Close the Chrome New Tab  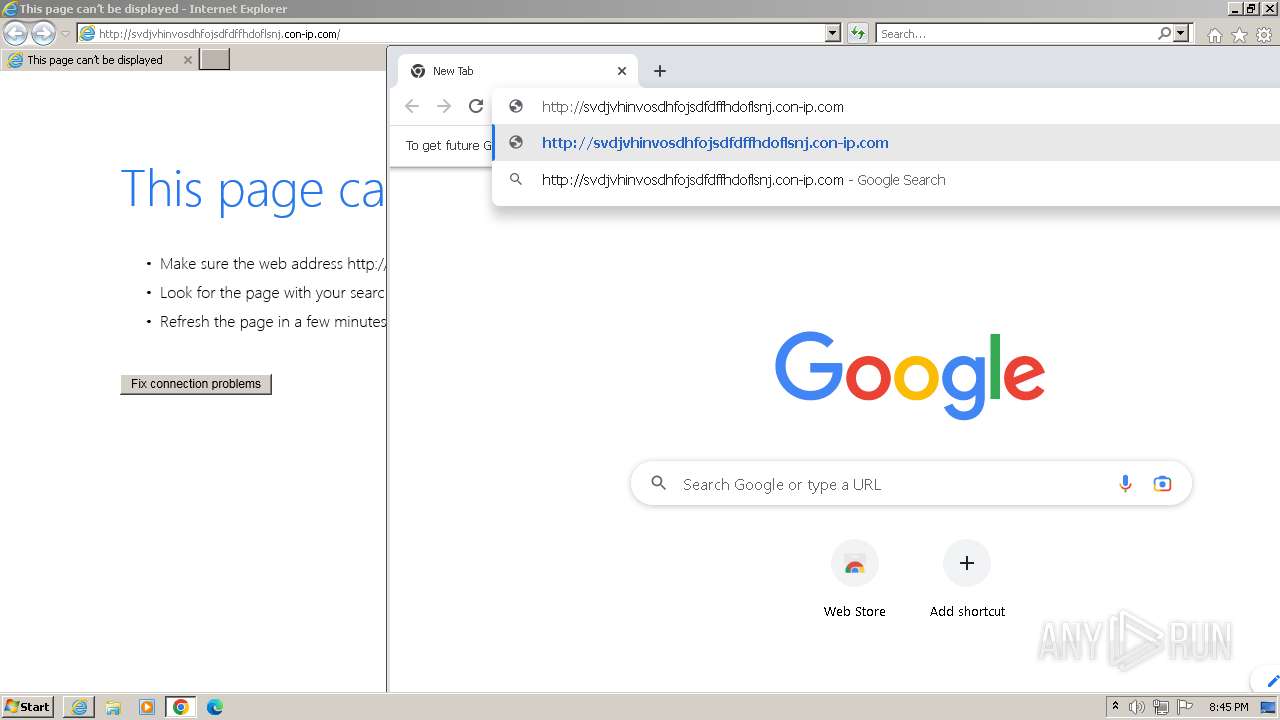(x=622, y=71)
